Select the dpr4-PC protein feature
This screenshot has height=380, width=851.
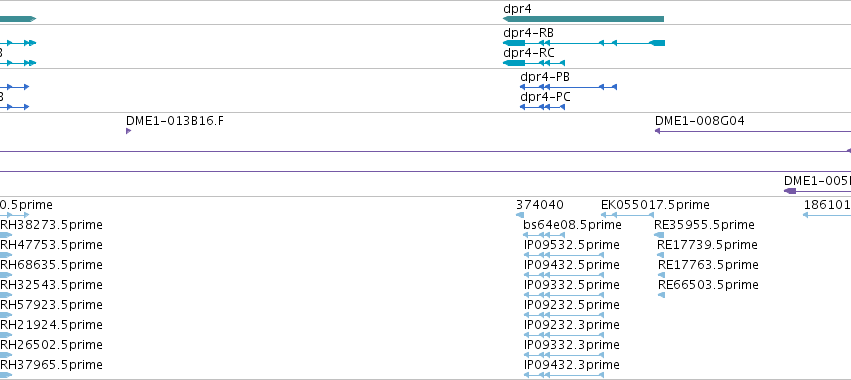coord(543,107)
